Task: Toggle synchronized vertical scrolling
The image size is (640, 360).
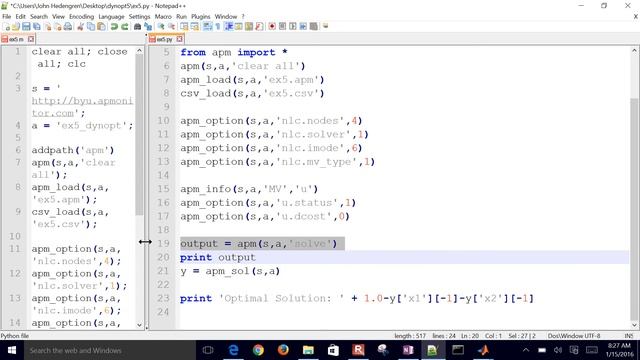Action: tap(184, 27)
